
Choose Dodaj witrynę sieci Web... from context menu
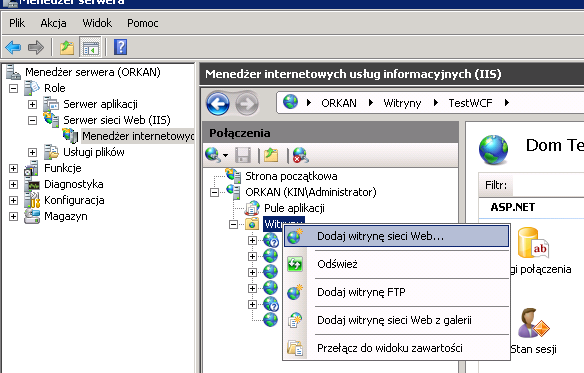(x=396, y=236)
